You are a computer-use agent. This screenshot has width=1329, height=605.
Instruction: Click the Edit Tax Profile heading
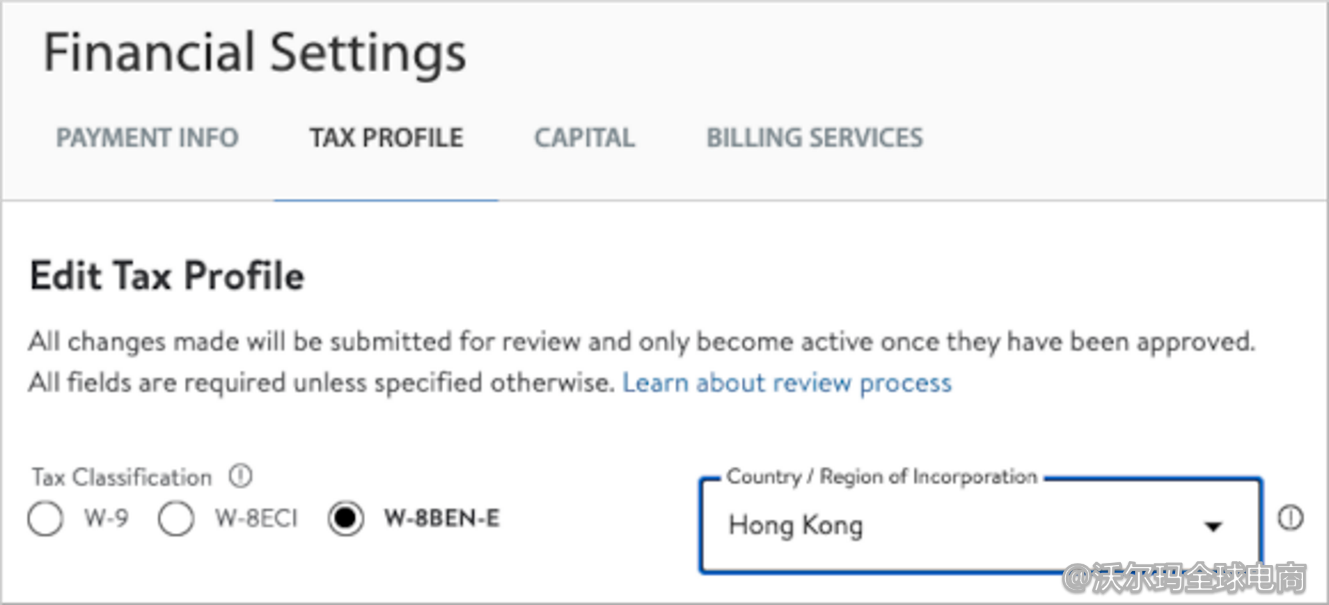pos(167,276)
